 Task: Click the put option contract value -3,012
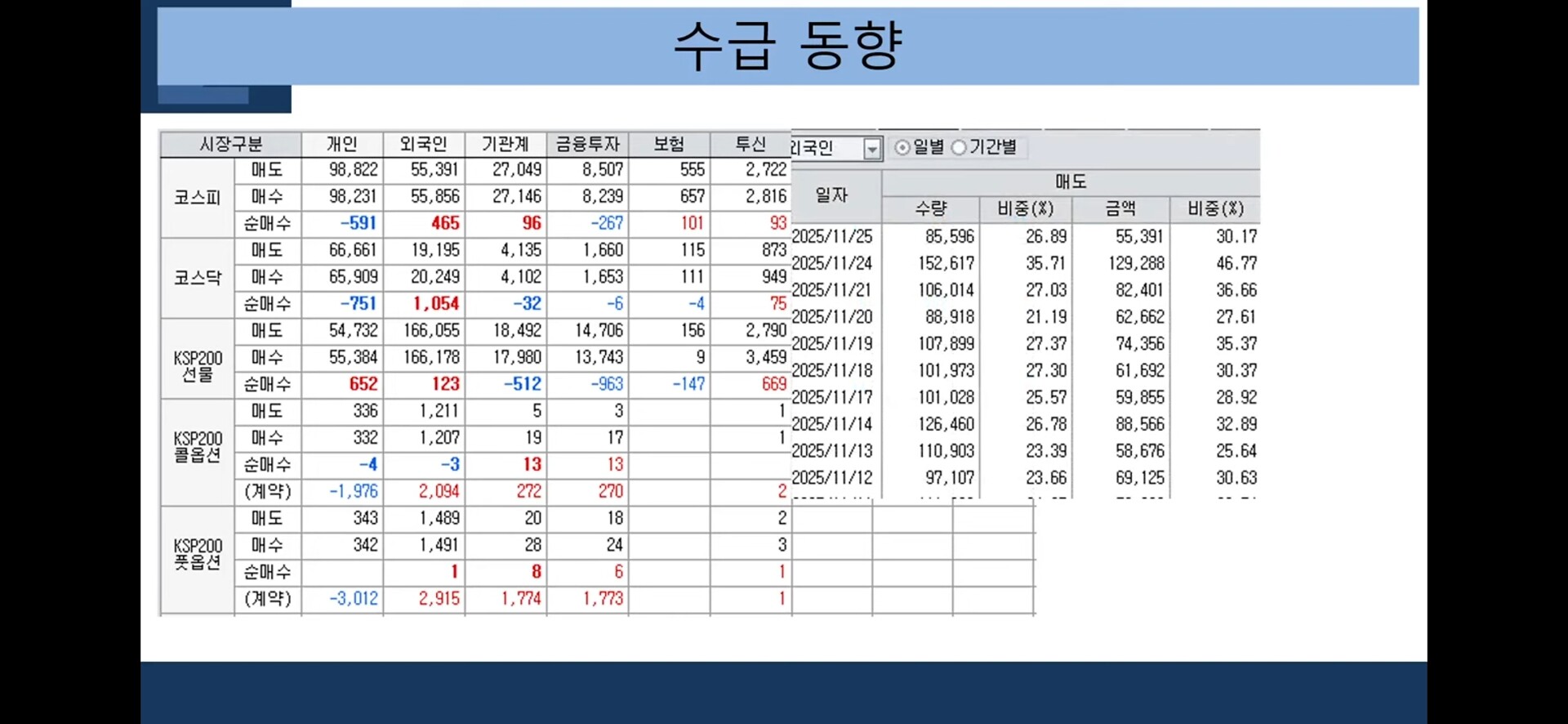(x=354, y=599)
